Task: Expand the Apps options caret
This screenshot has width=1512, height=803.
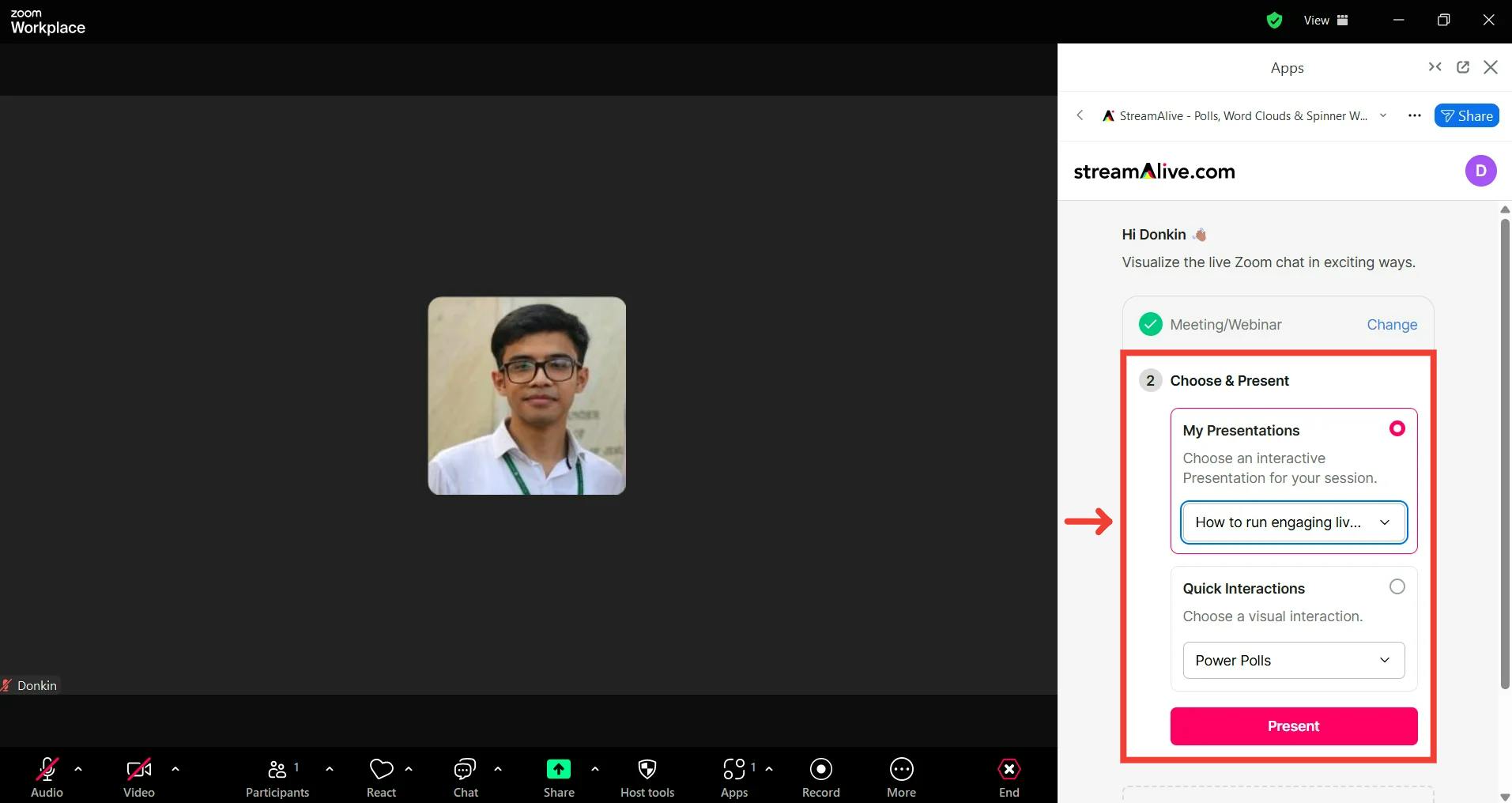Action: [x=769, y=768]
